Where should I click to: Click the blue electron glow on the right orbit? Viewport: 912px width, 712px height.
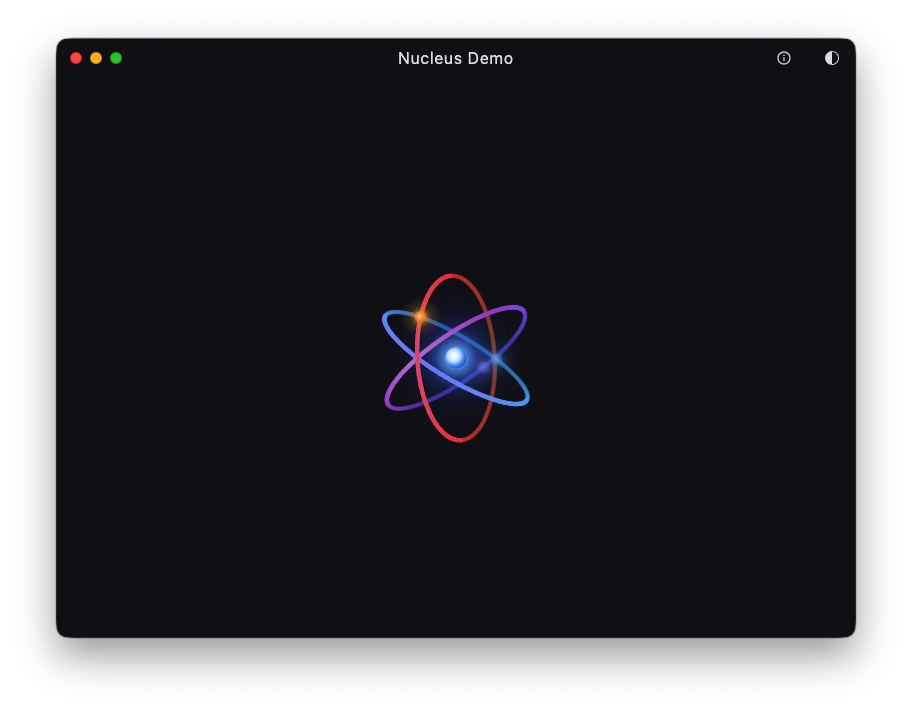pos(493,356)
